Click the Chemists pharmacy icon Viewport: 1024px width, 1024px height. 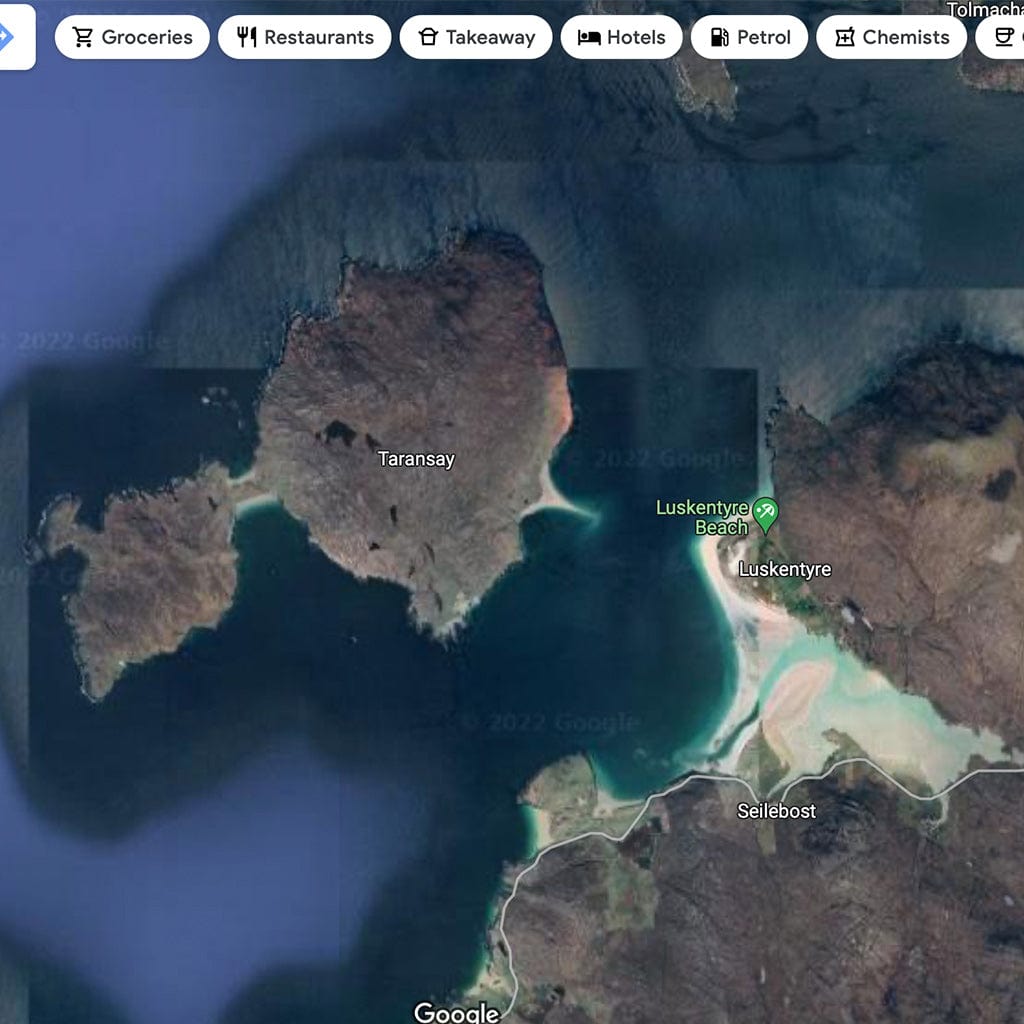tap(845, 38)
